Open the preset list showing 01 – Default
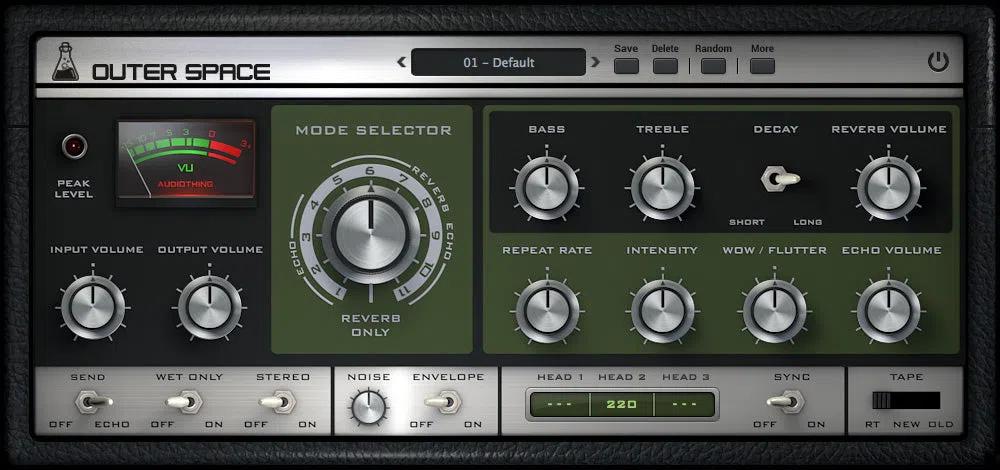The height and width of the screenshot is (470, 1000). (498, 62)
